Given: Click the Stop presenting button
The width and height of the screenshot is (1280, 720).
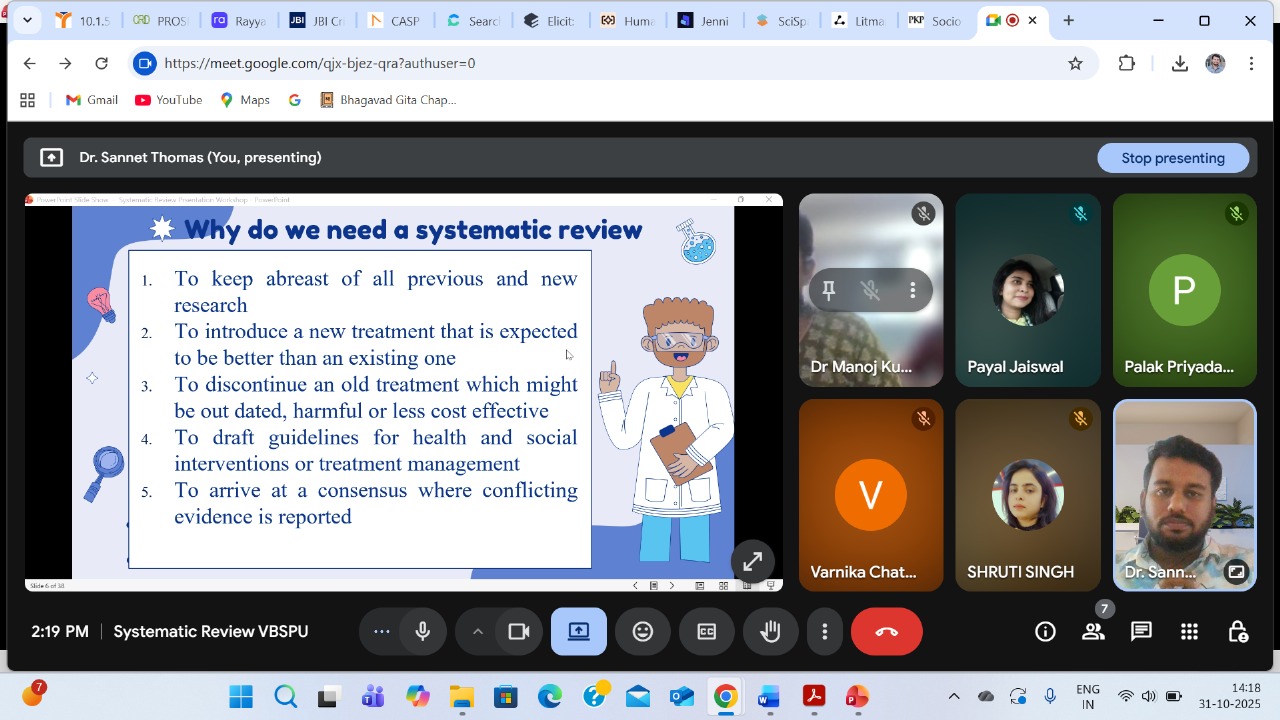Looking at the screenshot, I should (x=1172, y=158).
